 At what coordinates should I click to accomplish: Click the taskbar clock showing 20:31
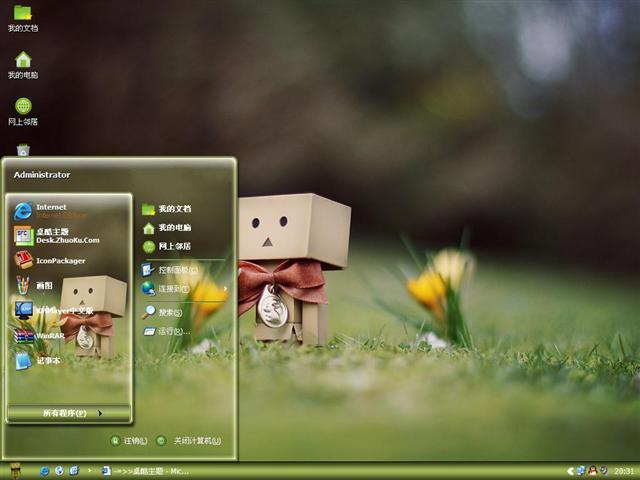tap(624, 472)
